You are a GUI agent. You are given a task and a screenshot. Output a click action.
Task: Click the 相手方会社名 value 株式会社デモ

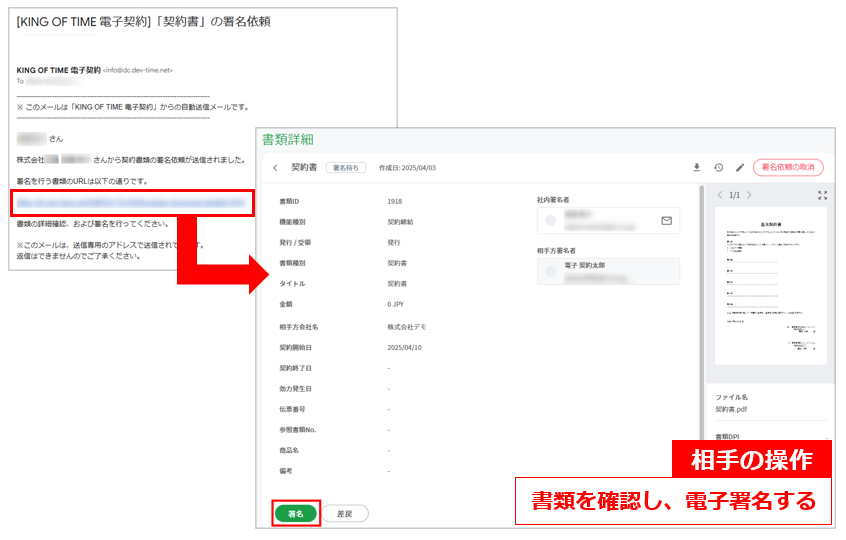[x=407, y=327]
